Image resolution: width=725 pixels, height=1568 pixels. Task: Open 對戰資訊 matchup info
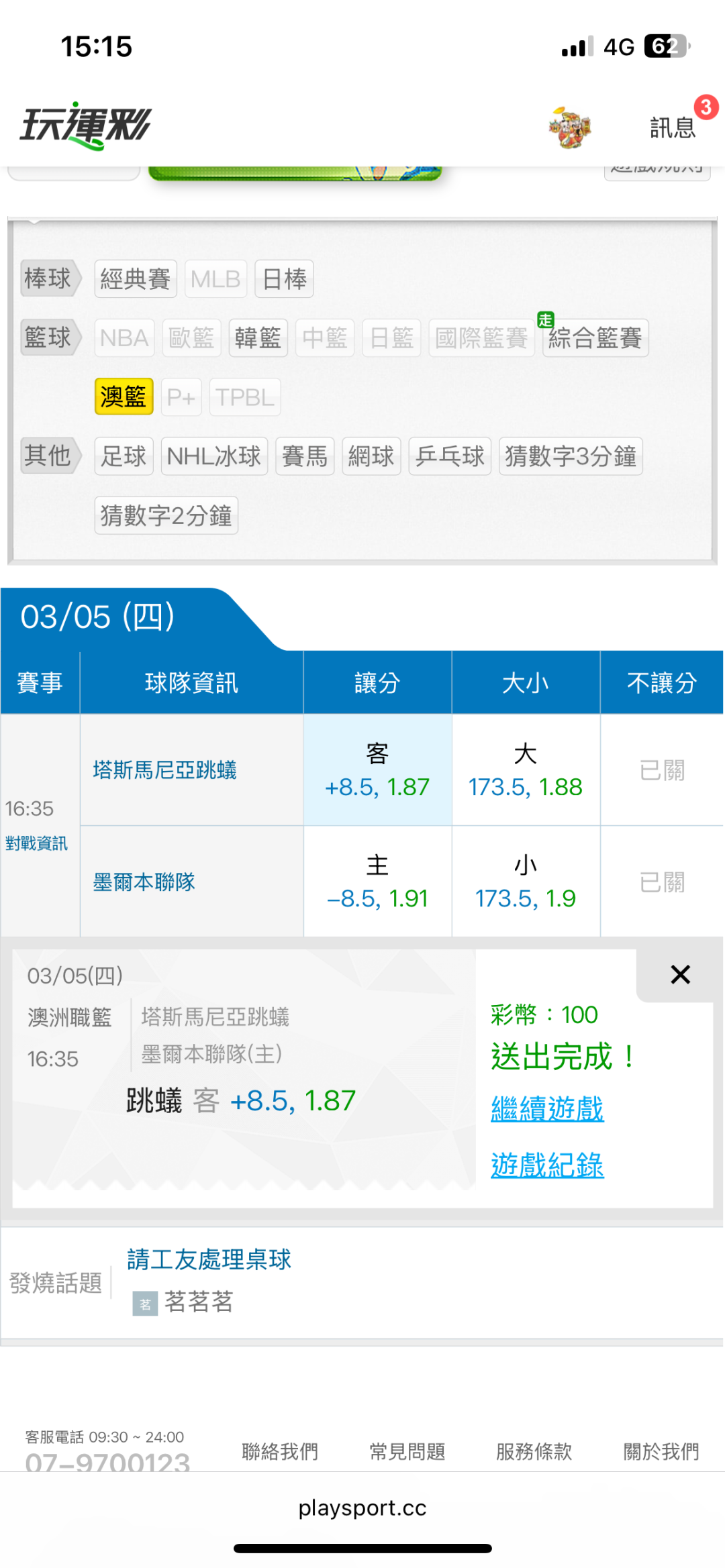(36, 843)
